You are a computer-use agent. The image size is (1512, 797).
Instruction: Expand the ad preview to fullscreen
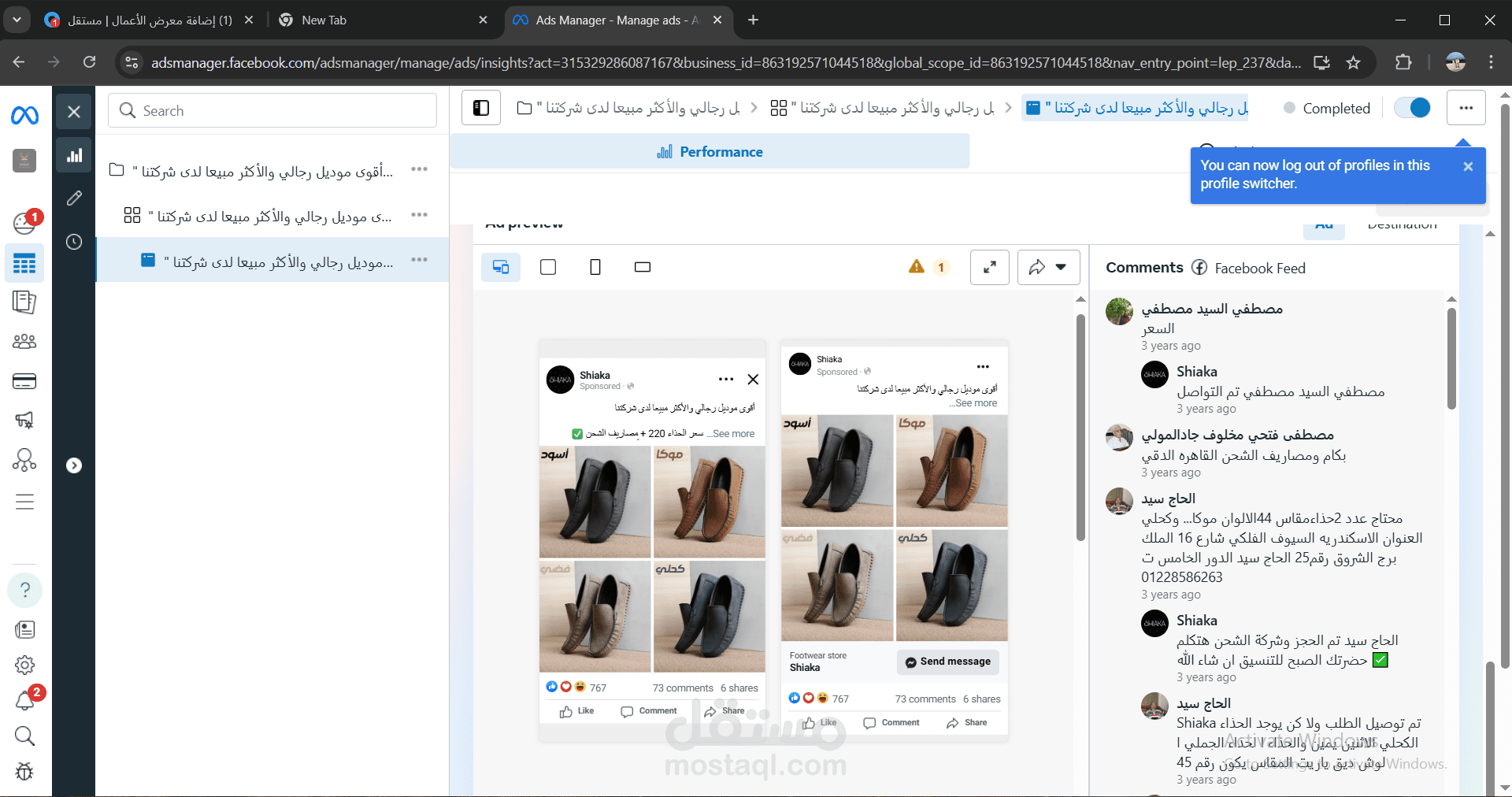click(990, 267)
